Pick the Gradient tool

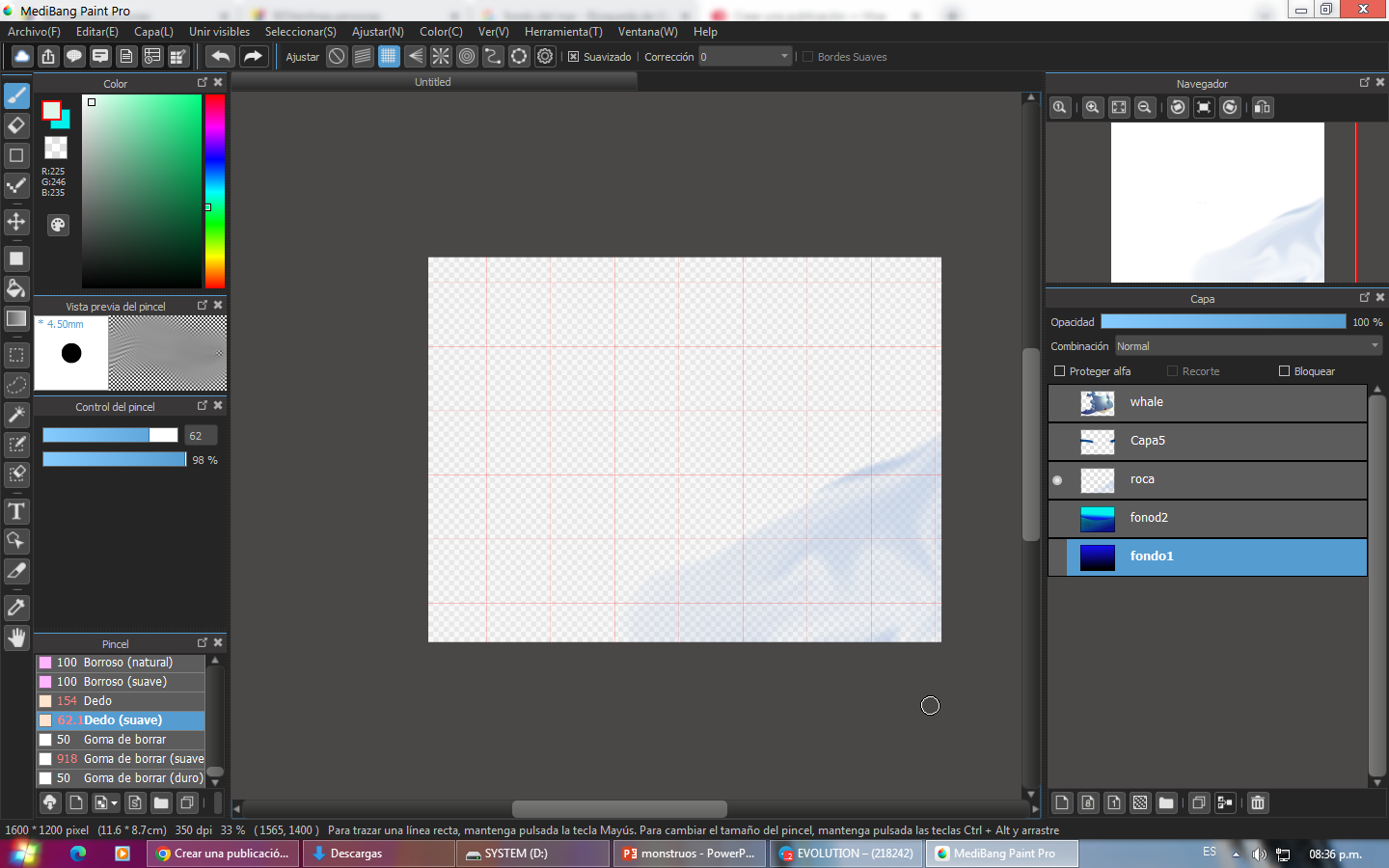(16, 318)
